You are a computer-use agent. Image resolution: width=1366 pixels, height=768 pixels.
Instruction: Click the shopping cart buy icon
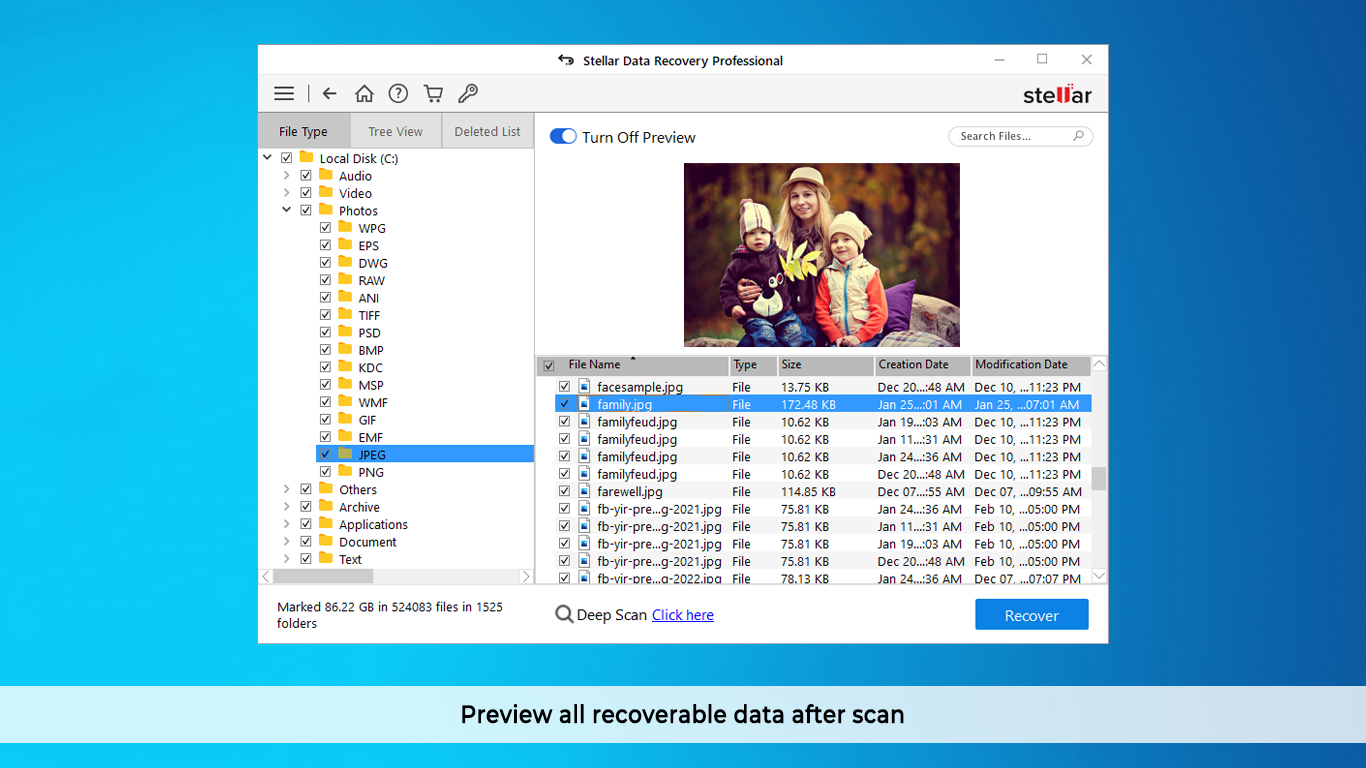click(433, 94)
